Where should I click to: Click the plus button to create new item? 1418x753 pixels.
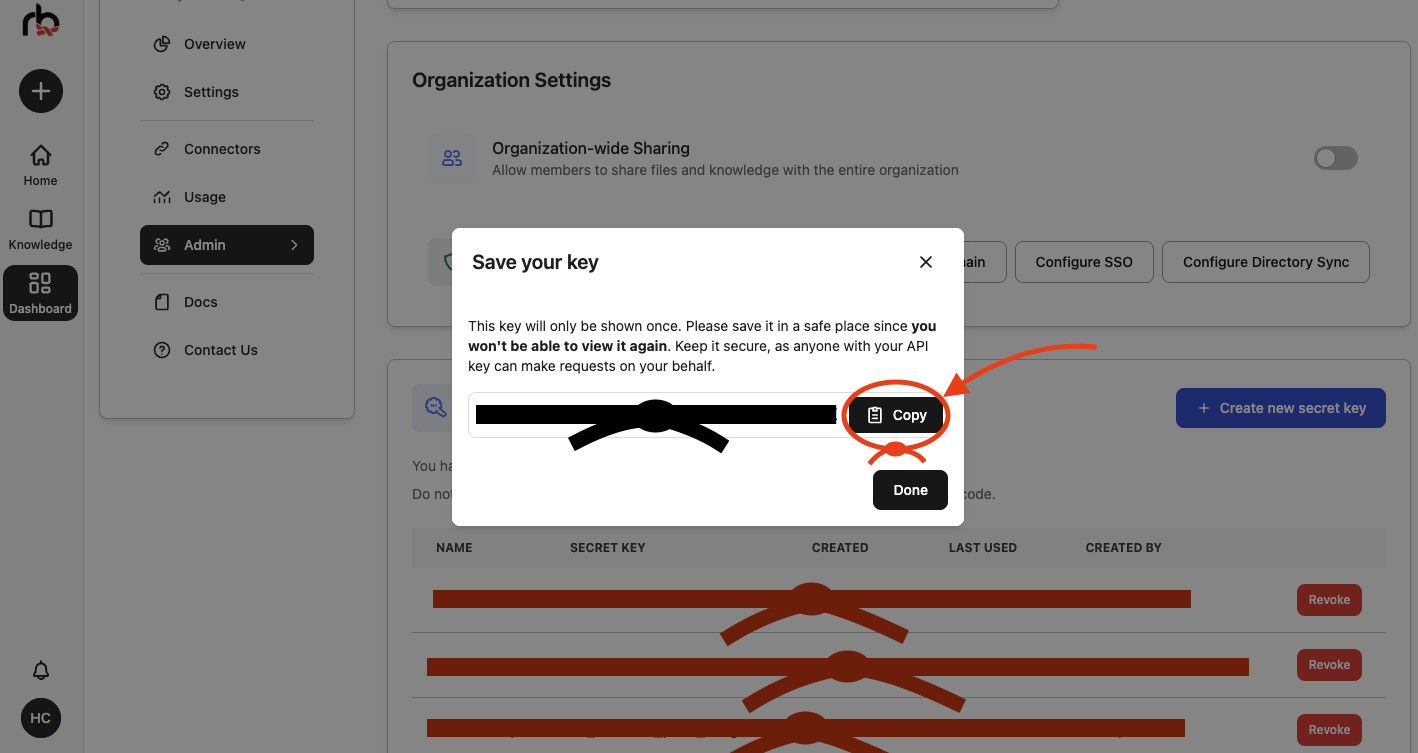click(x=40, y=91)
